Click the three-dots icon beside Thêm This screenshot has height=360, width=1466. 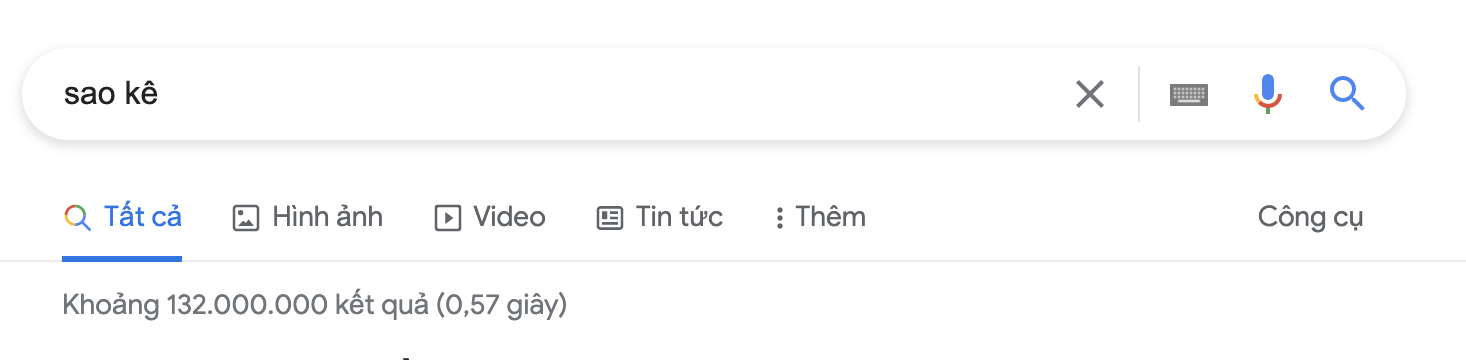coord(779,218)
